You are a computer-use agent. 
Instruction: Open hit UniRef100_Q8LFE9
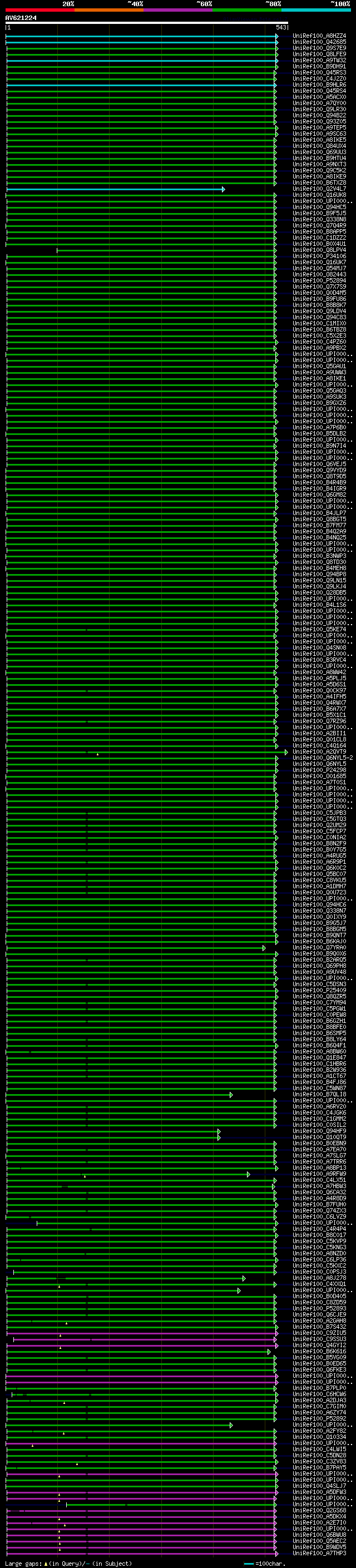(x=319, y=54)
